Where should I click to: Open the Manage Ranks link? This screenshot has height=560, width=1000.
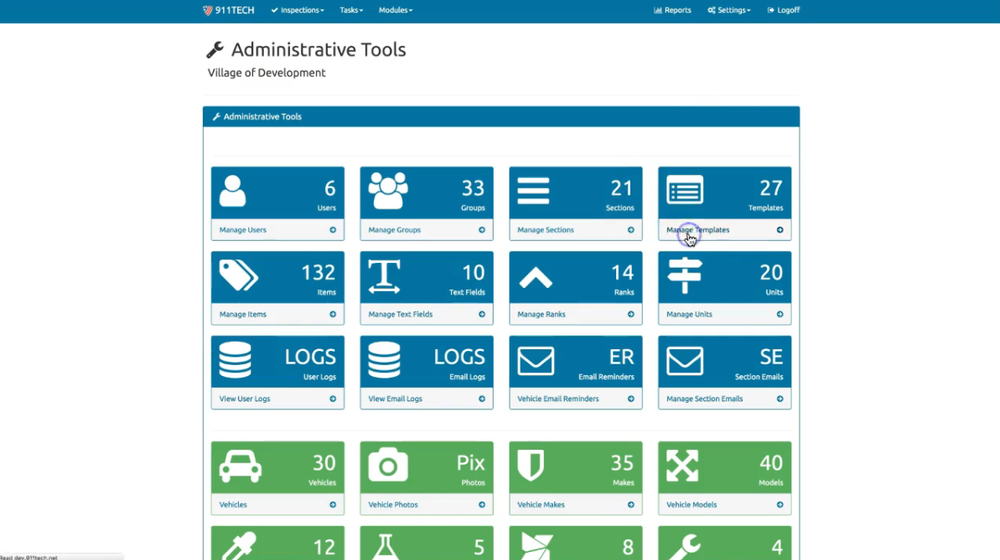[x=541, y=314]
